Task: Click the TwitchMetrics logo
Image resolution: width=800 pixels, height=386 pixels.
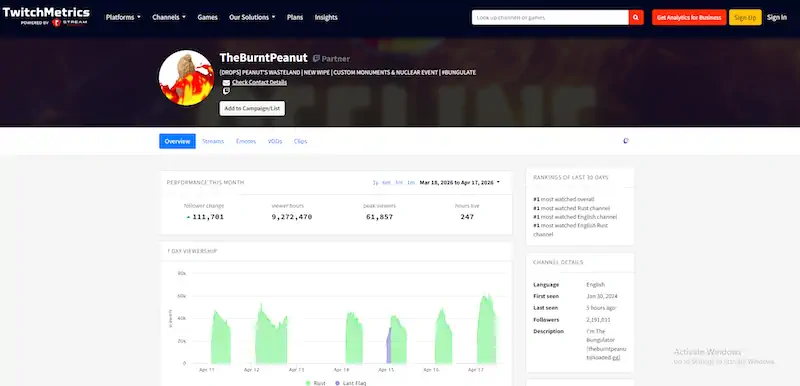Action: [46, 16]
